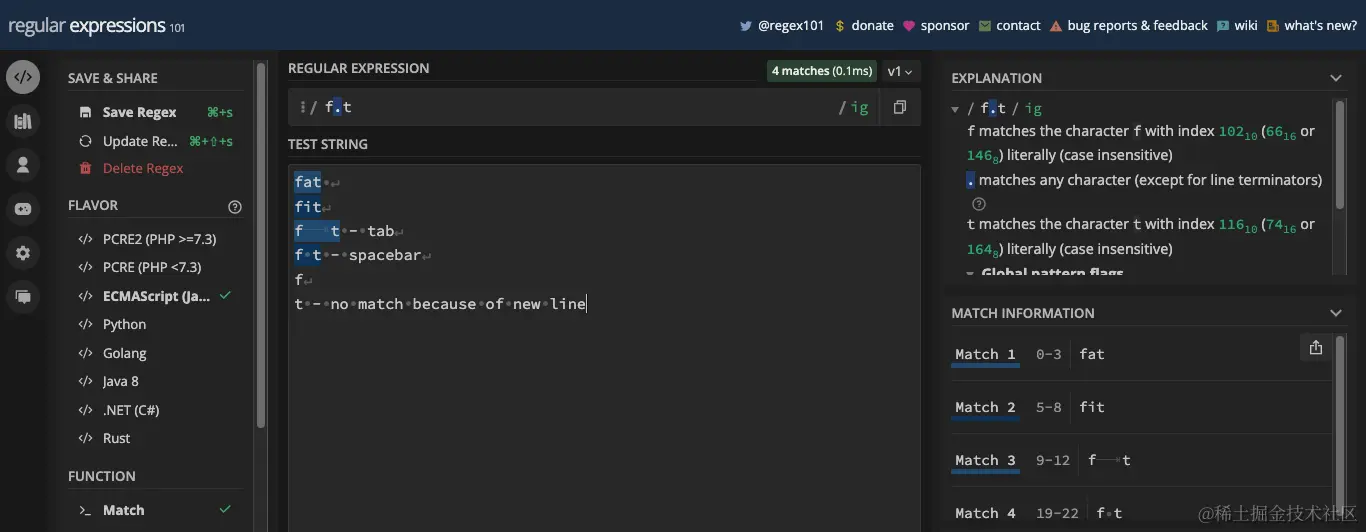1366x532 pixels.
Task: Click the Update Regex refresh icon
Action: 85,141
